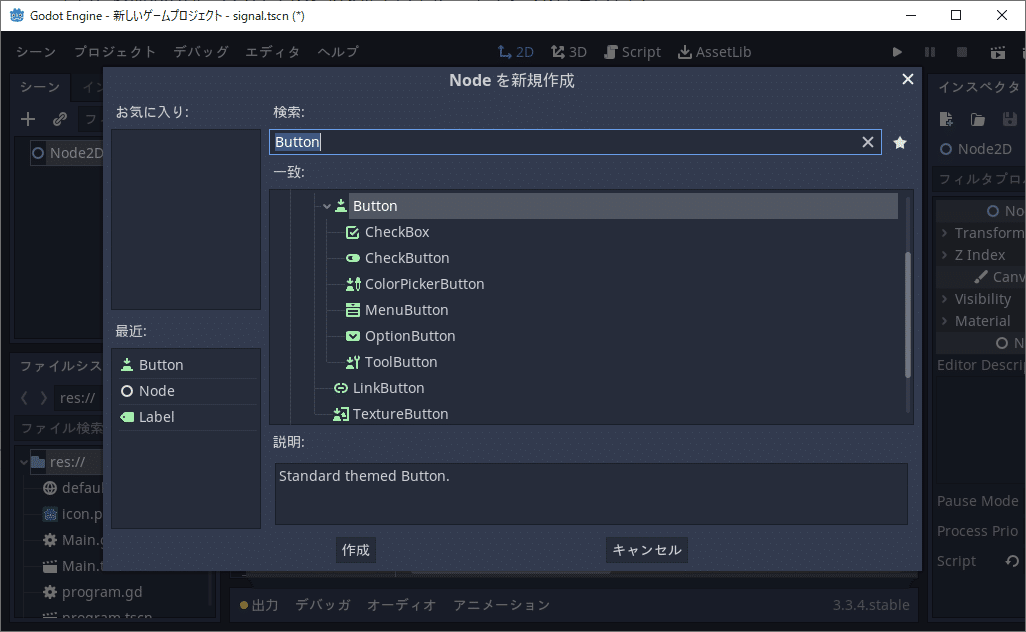Screen dimensions: 1026x632
Task: Select the CheckButton node type
Action: pyautogui.click(x=406, y=258)
